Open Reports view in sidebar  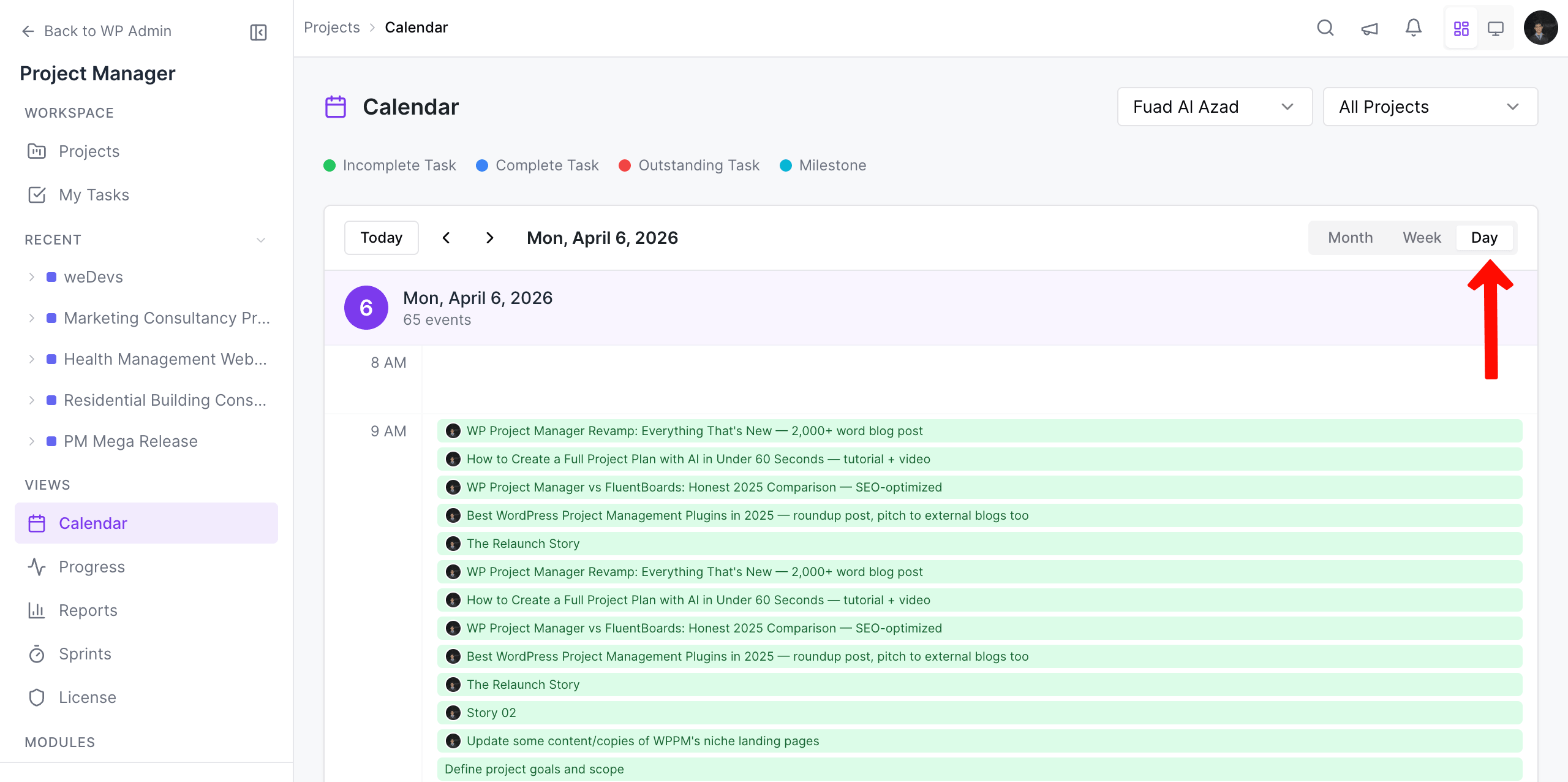tap(88, 610)
